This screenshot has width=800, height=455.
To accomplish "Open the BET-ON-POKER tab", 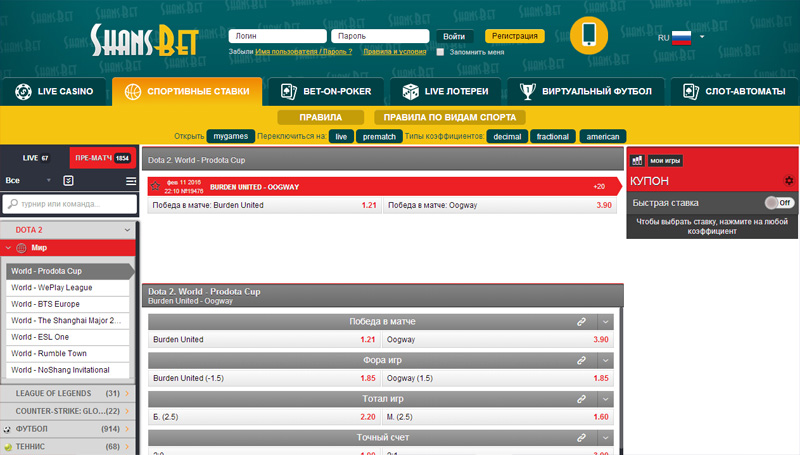I will (326, 92).
